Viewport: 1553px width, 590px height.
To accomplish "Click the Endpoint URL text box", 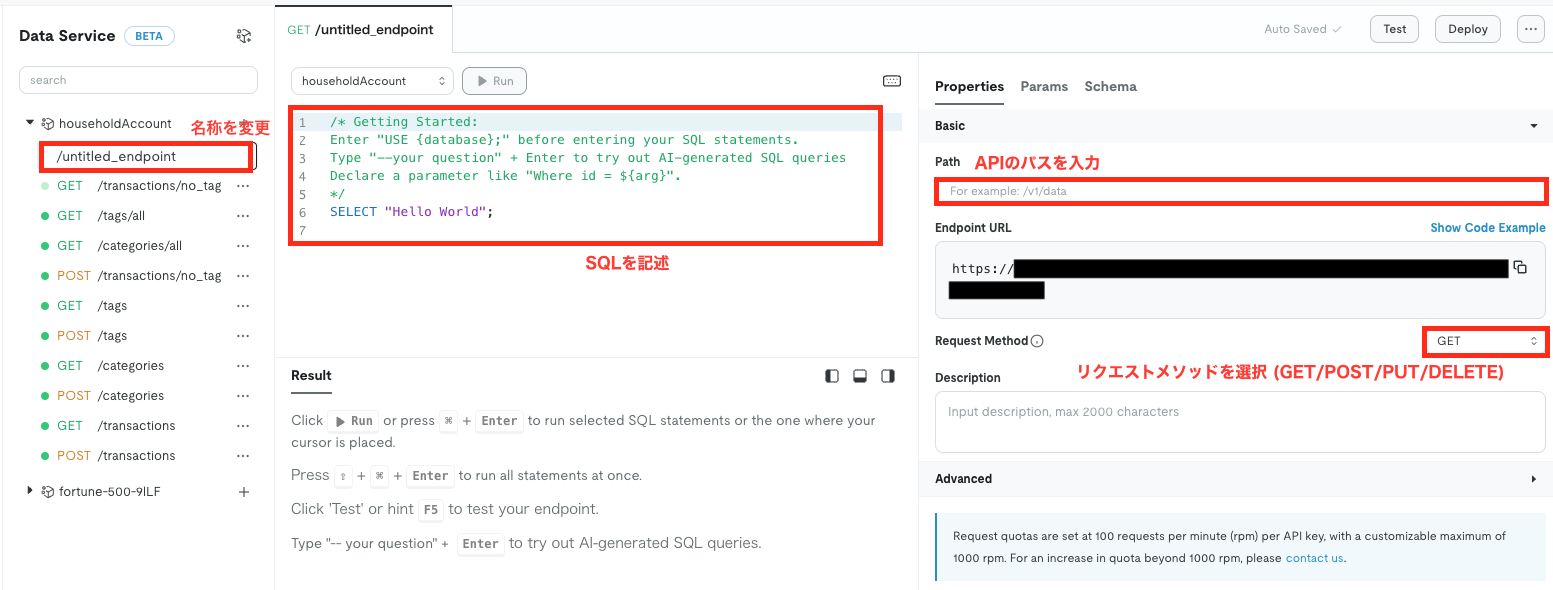I will (x=1240, y=280).
